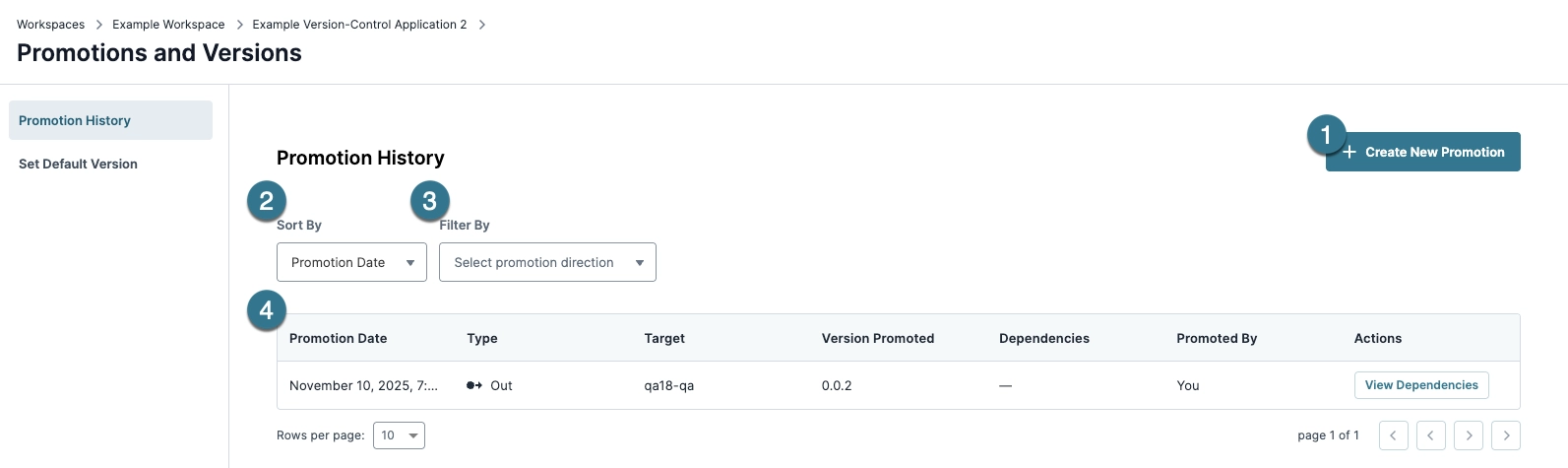Click the first page pagination arrow
Image resolution: width=1568 pixels, height=468 pixels.
[1393, 435]
